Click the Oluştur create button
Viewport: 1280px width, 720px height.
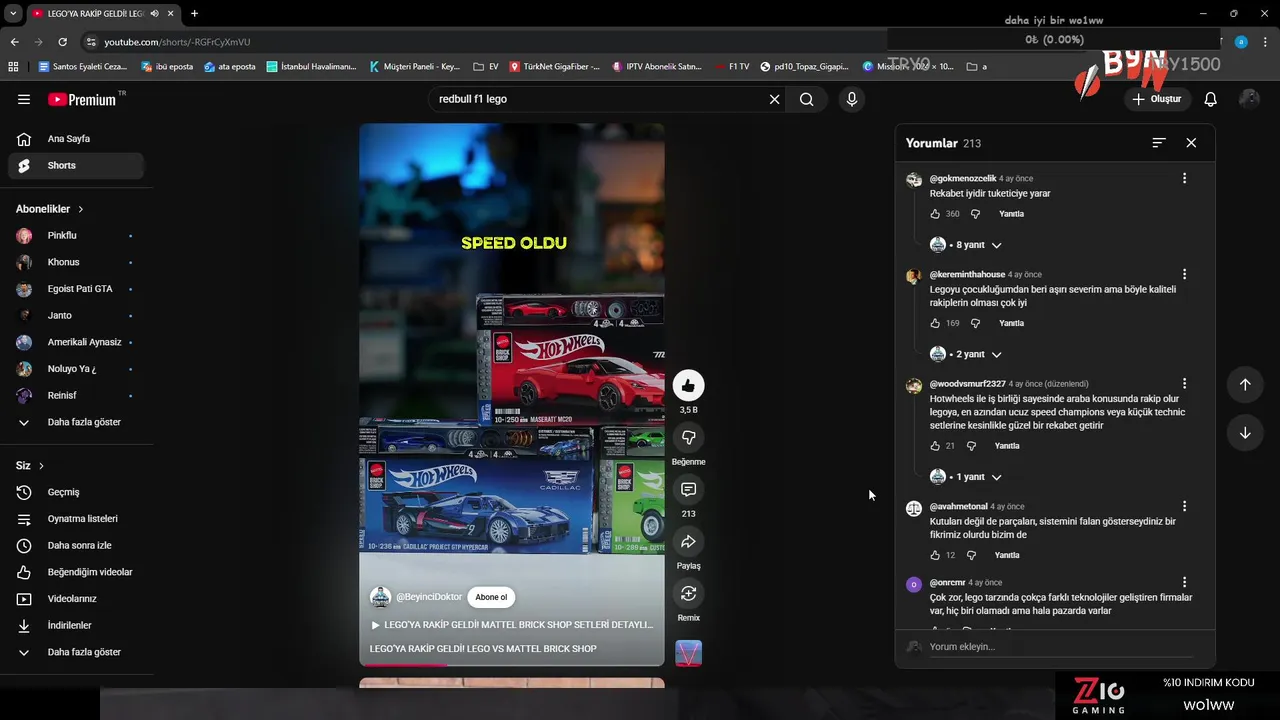coord(1157,99)
